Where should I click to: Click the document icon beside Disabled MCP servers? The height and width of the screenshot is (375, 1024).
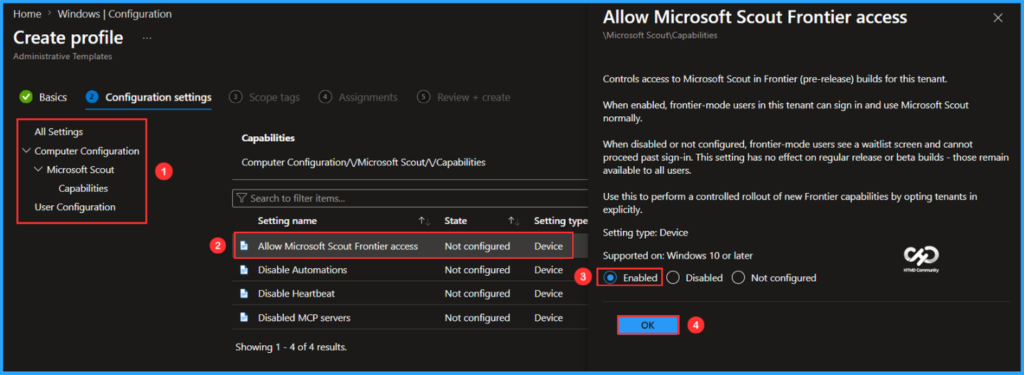[x=244, y=318]
